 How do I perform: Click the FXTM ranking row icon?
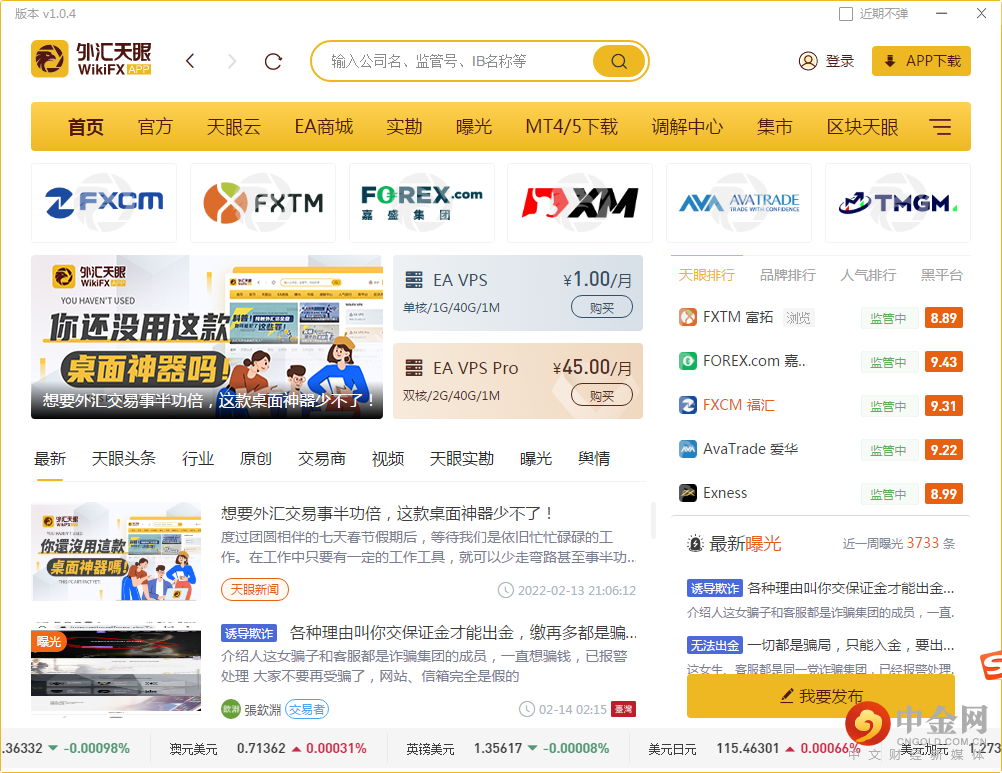(688, 317)
